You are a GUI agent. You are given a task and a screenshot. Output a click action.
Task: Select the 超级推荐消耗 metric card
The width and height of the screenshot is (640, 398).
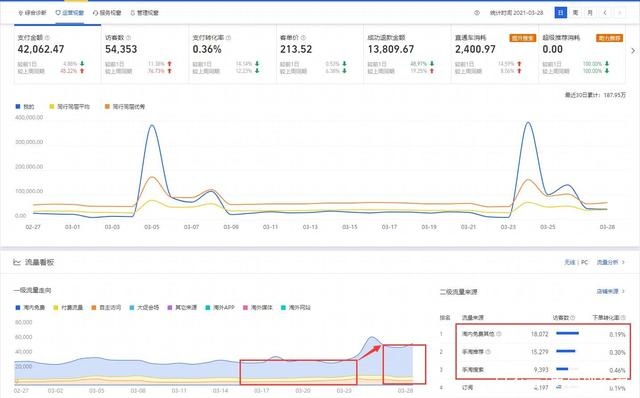pyautogui.click(x=582, y=54)
